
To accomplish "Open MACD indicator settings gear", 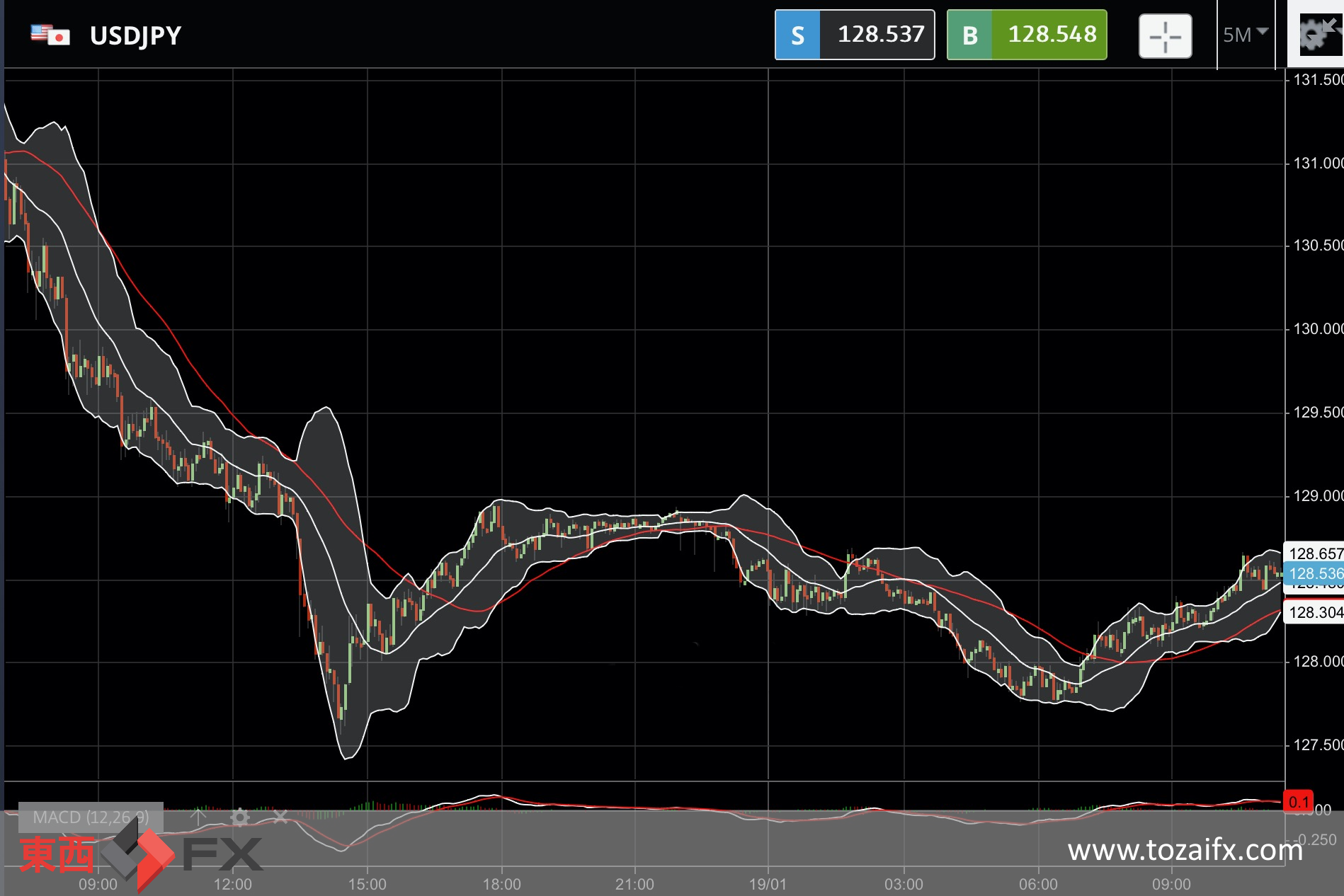I will [x=240, y=817].
